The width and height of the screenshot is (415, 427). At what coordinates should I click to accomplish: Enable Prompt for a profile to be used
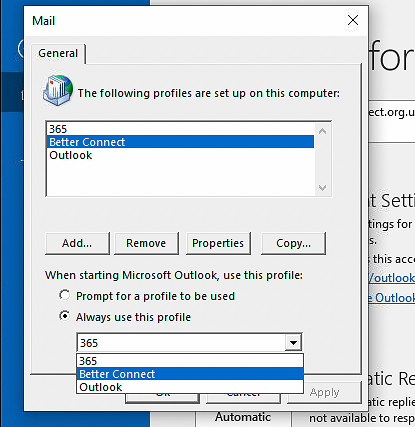point(64,295)
